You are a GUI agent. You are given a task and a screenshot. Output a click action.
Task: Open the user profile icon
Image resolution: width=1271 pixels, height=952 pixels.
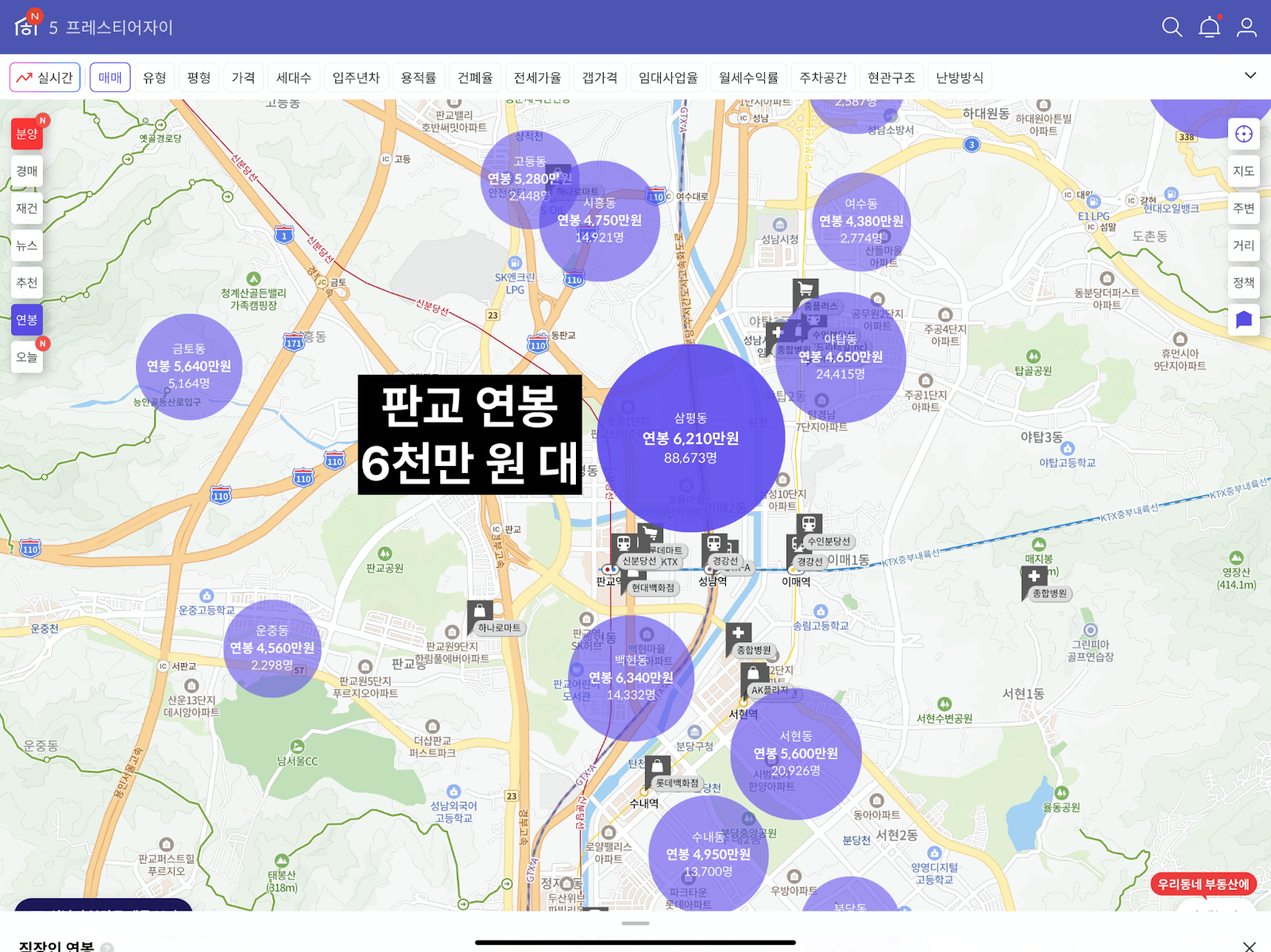pyautogui.click(x=1246, y=27)
